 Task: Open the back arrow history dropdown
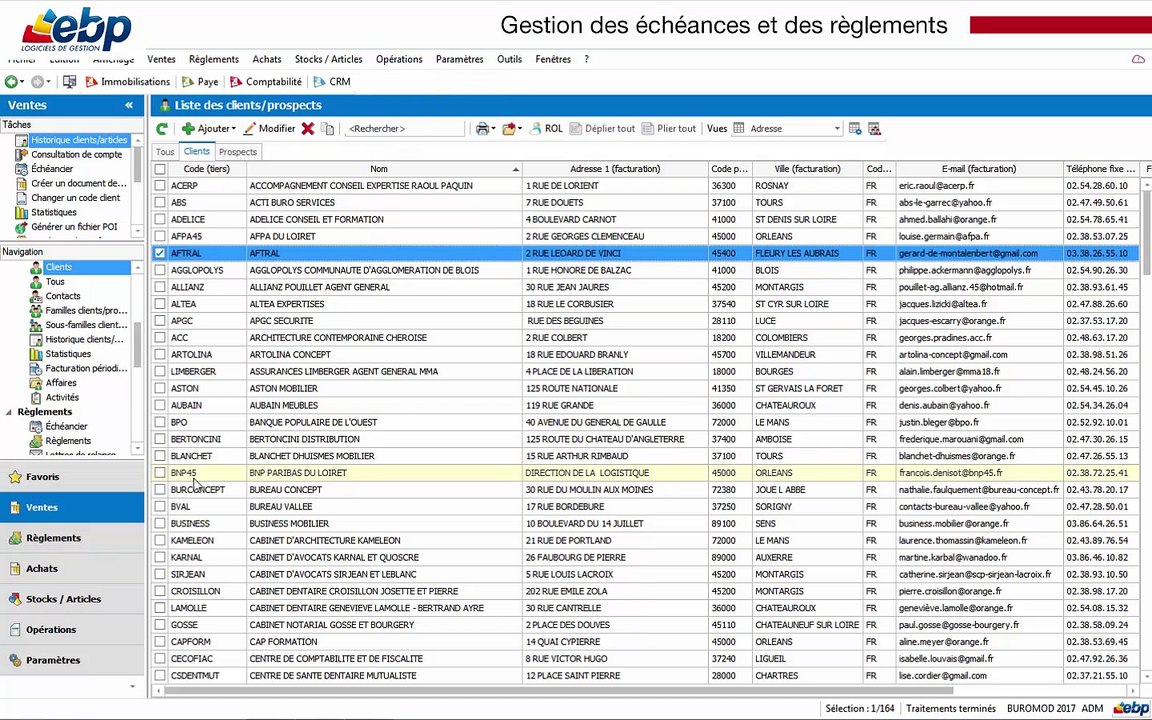click(x=22, y=82)
